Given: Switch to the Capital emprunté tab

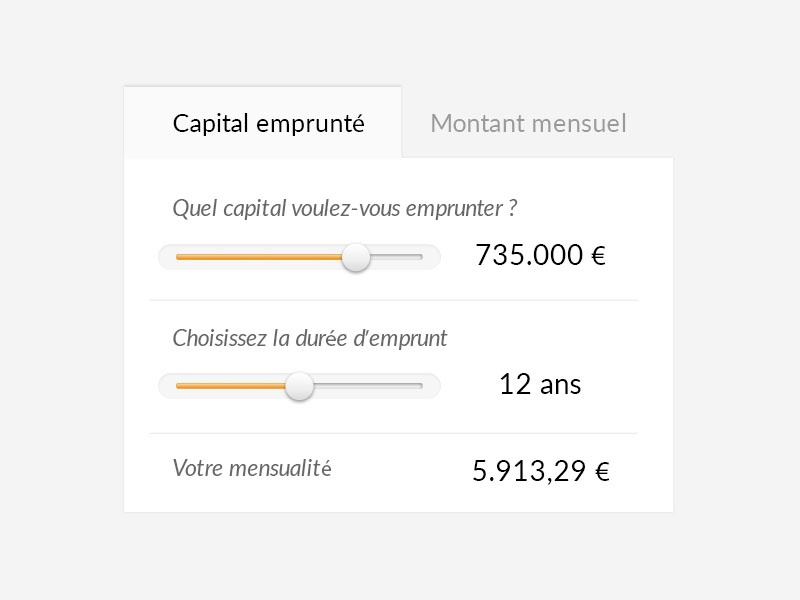Looking at the screenshot, I should pos(268,123).
